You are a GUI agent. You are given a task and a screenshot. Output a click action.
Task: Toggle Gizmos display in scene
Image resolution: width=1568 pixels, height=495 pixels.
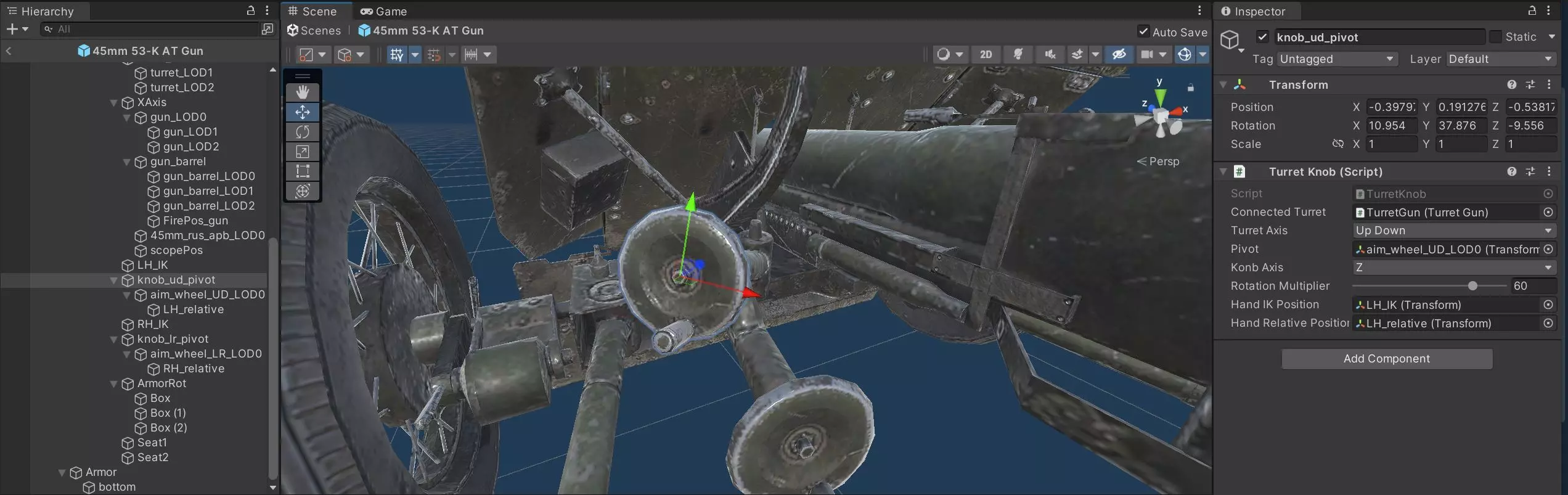(x=1185, y=55)
